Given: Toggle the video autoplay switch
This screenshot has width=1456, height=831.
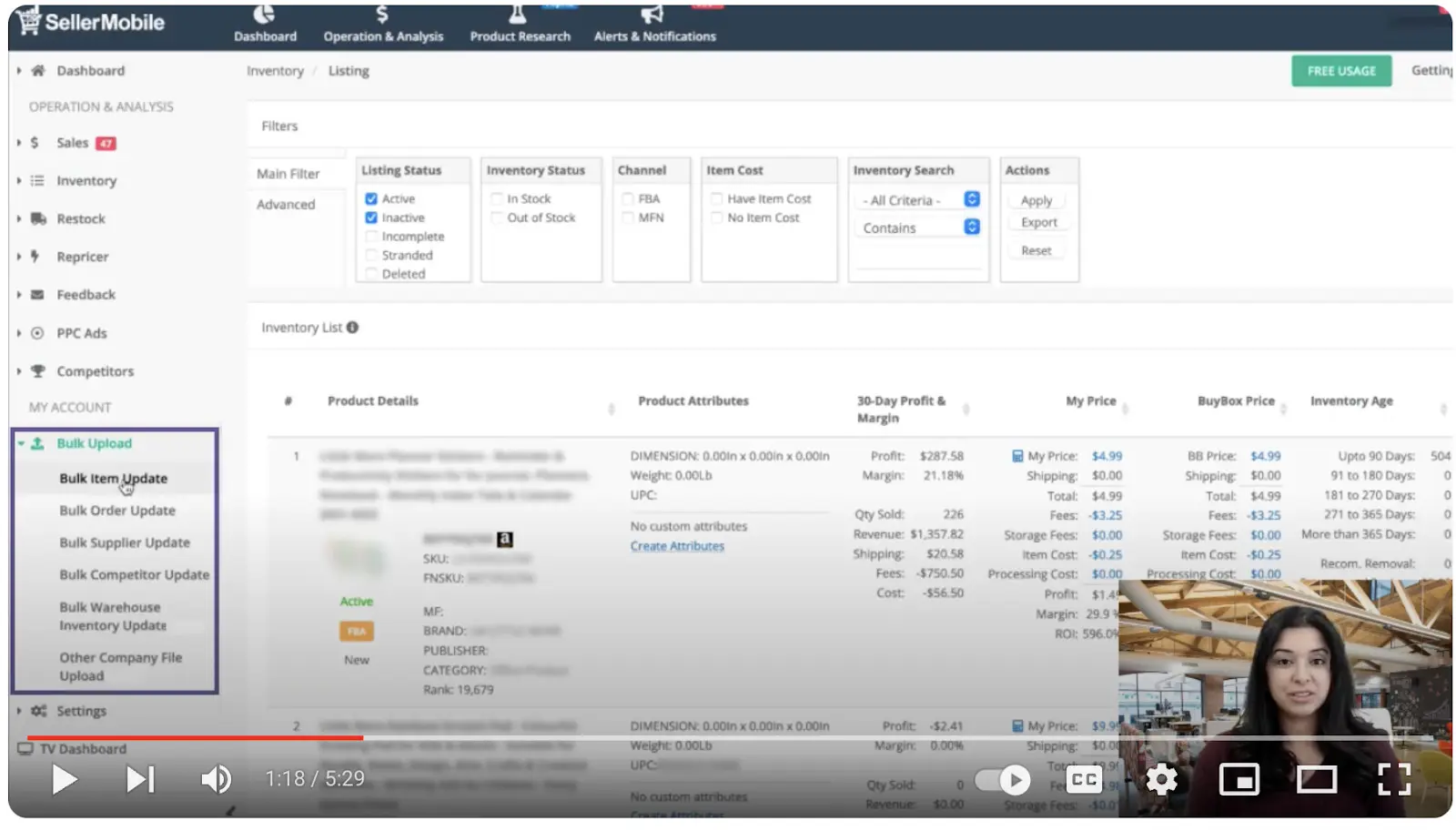Looking at the screenshot, I should coord(1003,780).
